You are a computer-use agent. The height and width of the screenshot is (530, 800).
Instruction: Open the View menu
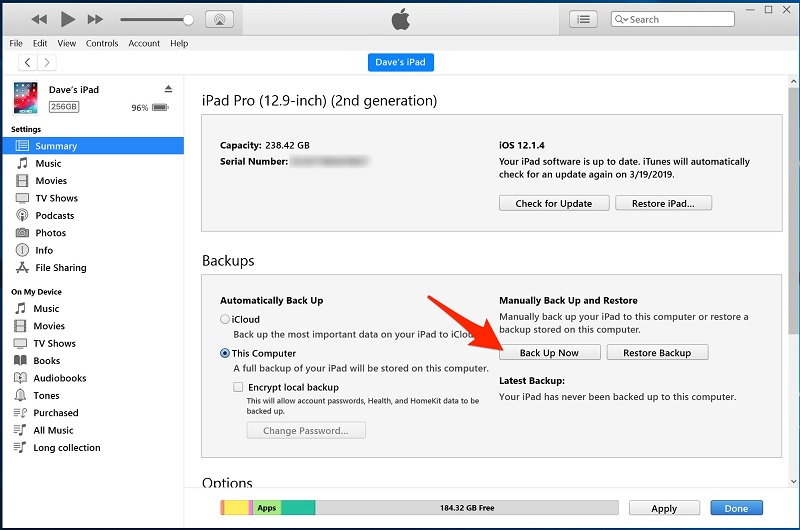66,43
